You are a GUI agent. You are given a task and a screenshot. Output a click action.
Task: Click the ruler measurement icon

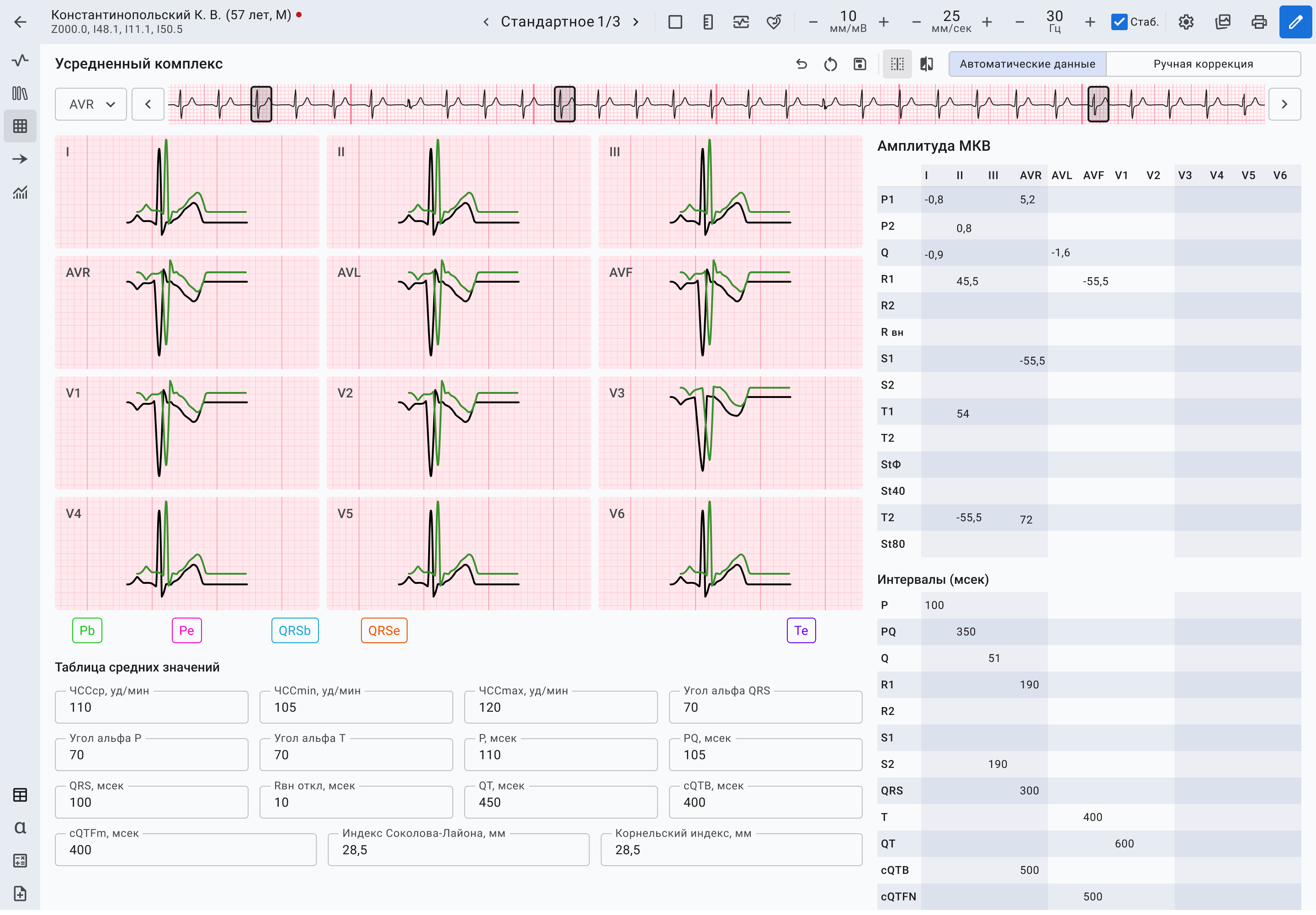pyautogui.click(x=708, y=22)
